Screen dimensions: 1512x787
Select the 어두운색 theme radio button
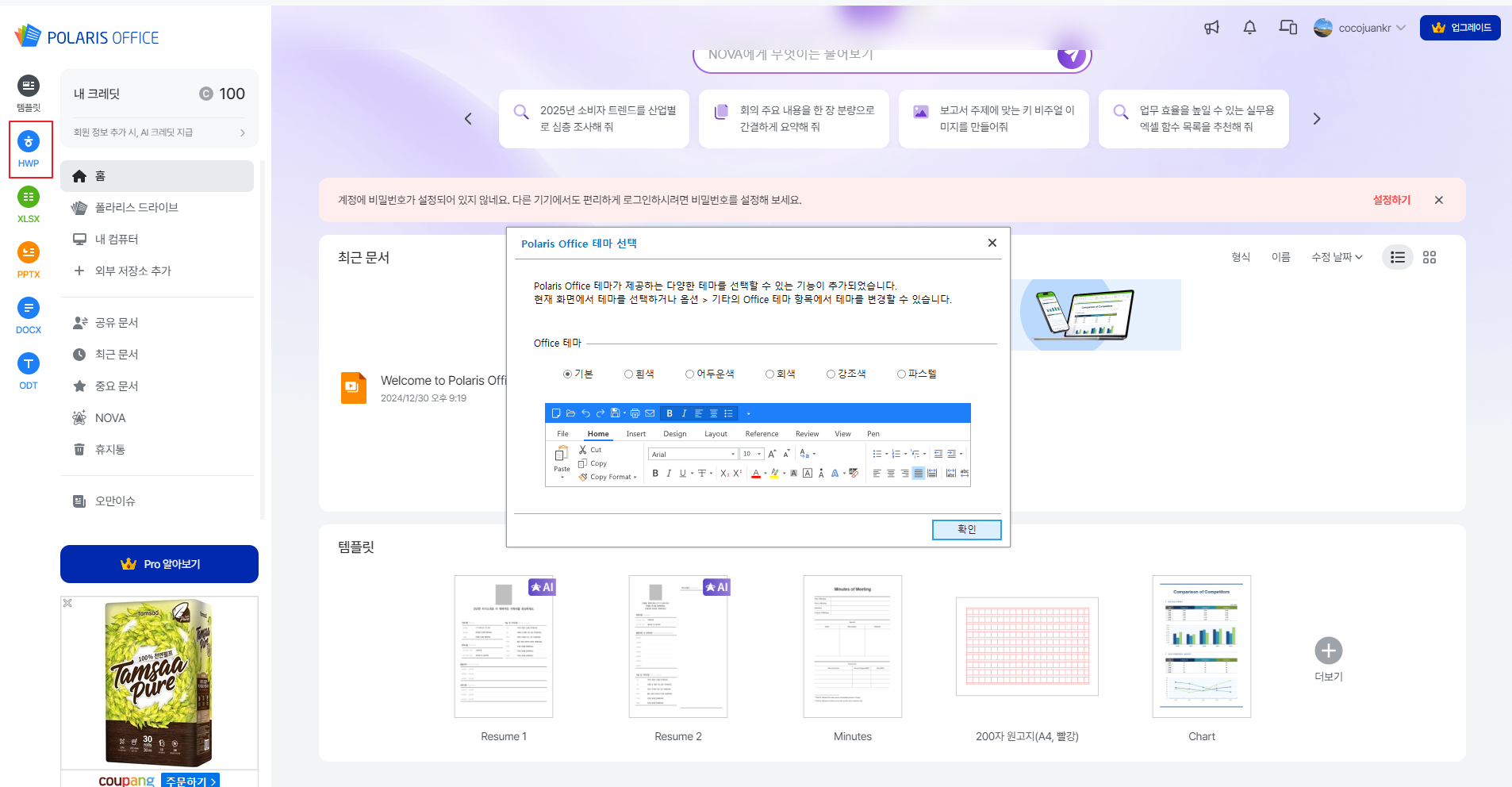689,374
